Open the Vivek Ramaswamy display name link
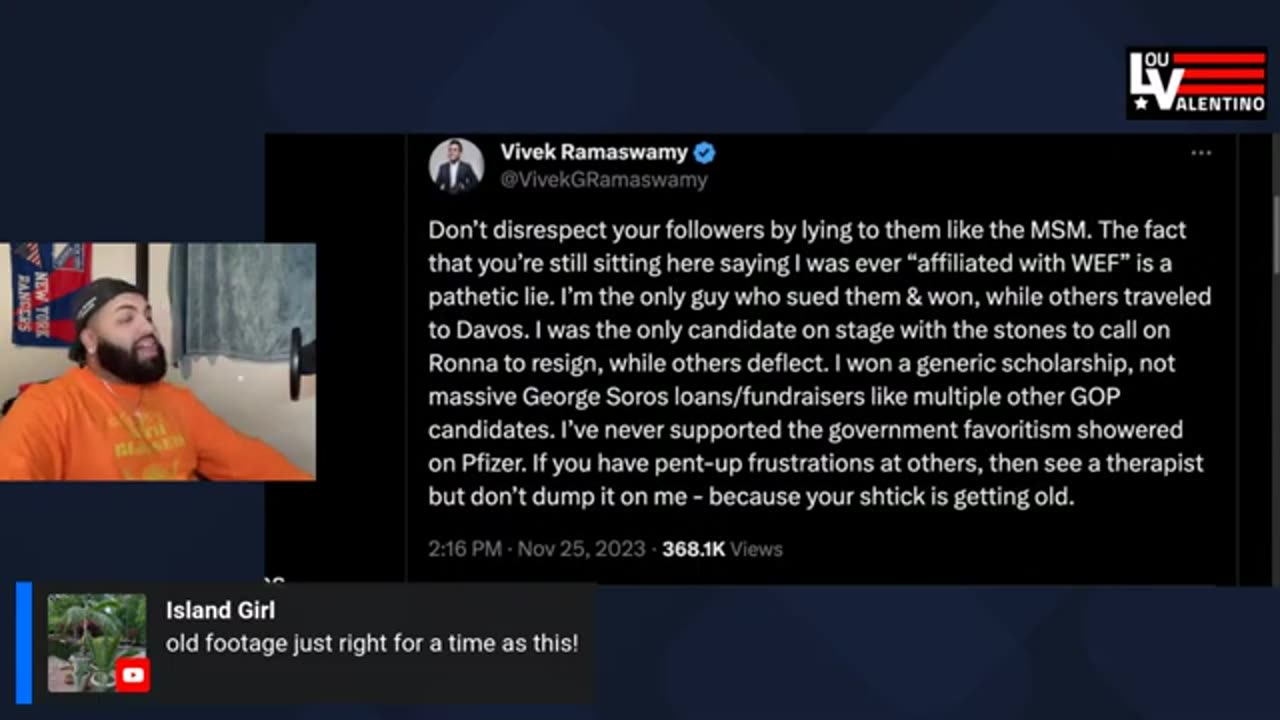 pyautogui.click(x=593, y=153)
